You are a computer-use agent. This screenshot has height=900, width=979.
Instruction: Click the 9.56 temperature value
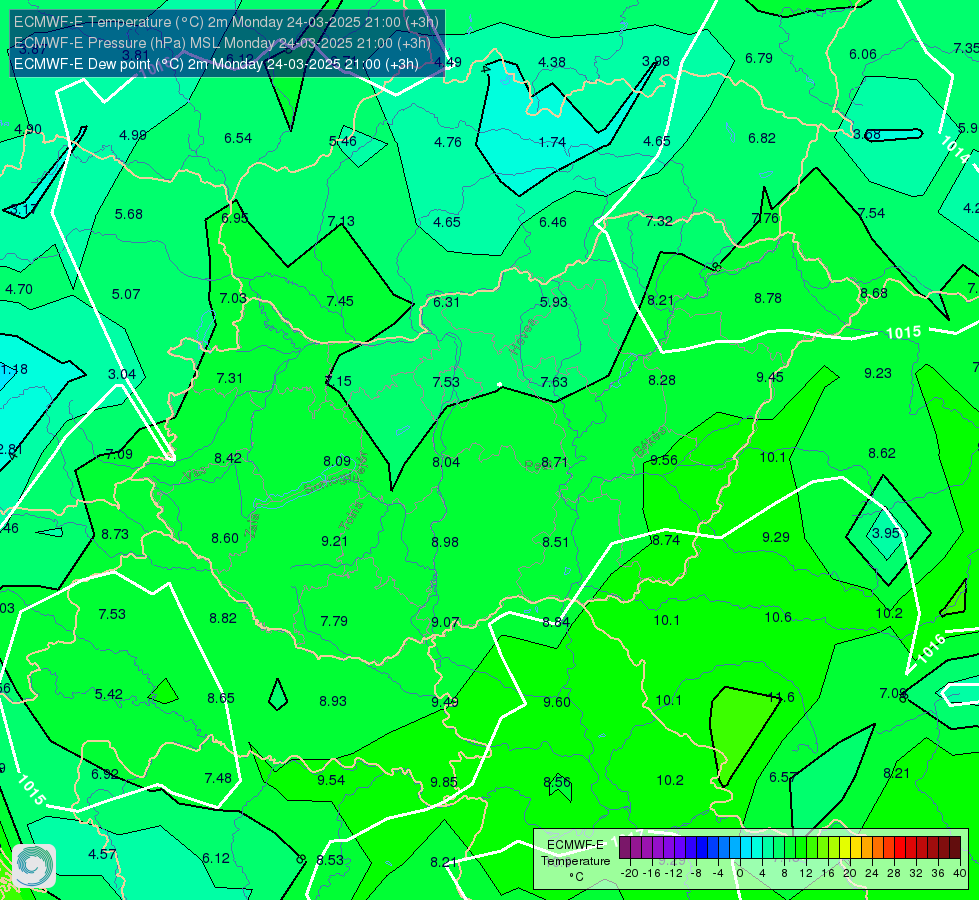(x=664, y=460)
